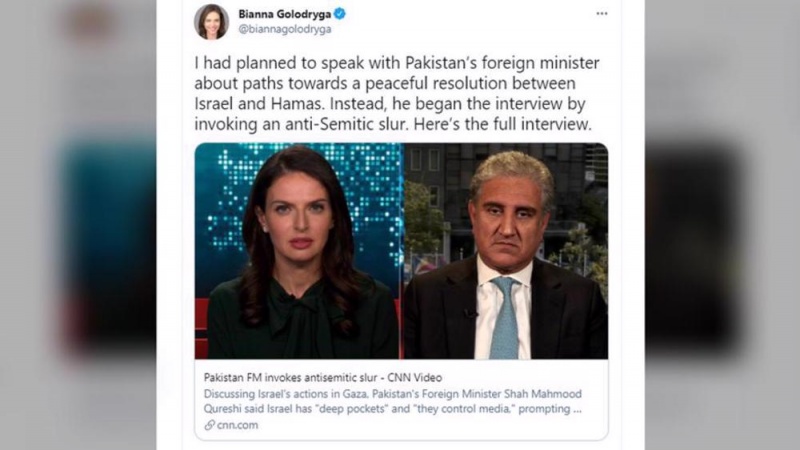800x450 pixels.
Task: Click the chain link icon beside cnn.com
Action: [x=209, y=425]
